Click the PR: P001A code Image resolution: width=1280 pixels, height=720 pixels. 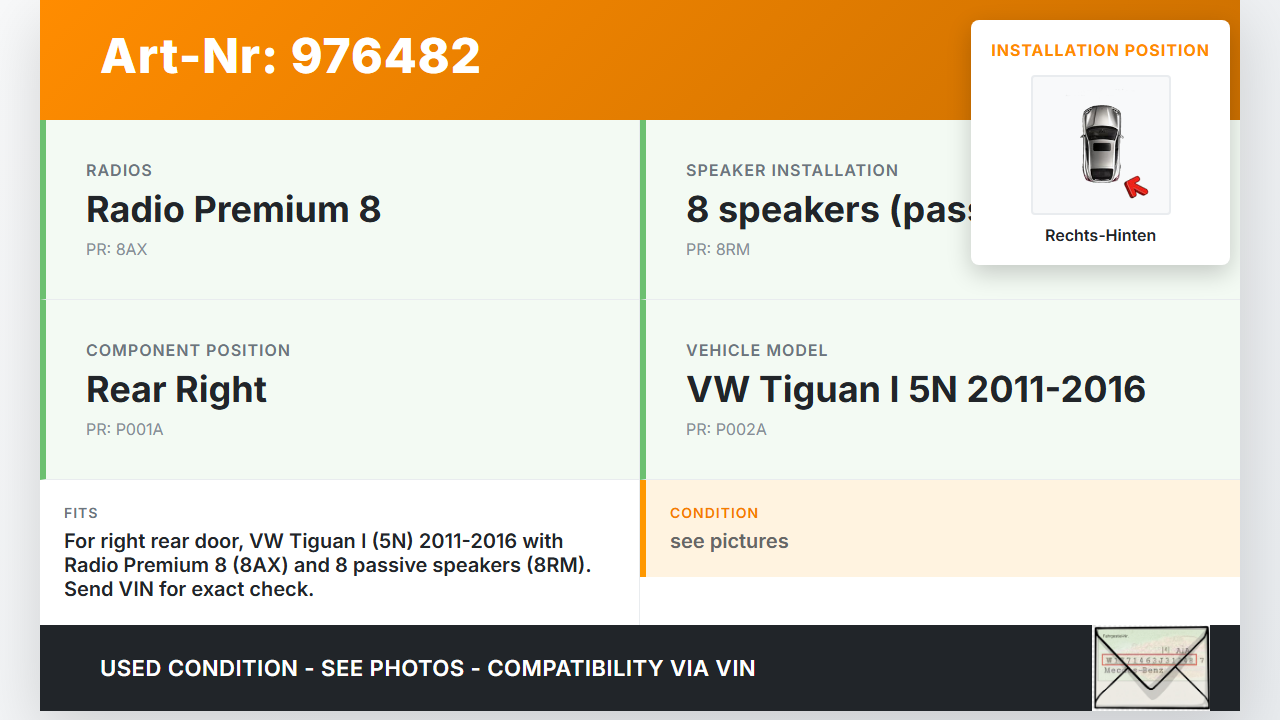pyautogui.click(x=124, y=429)
